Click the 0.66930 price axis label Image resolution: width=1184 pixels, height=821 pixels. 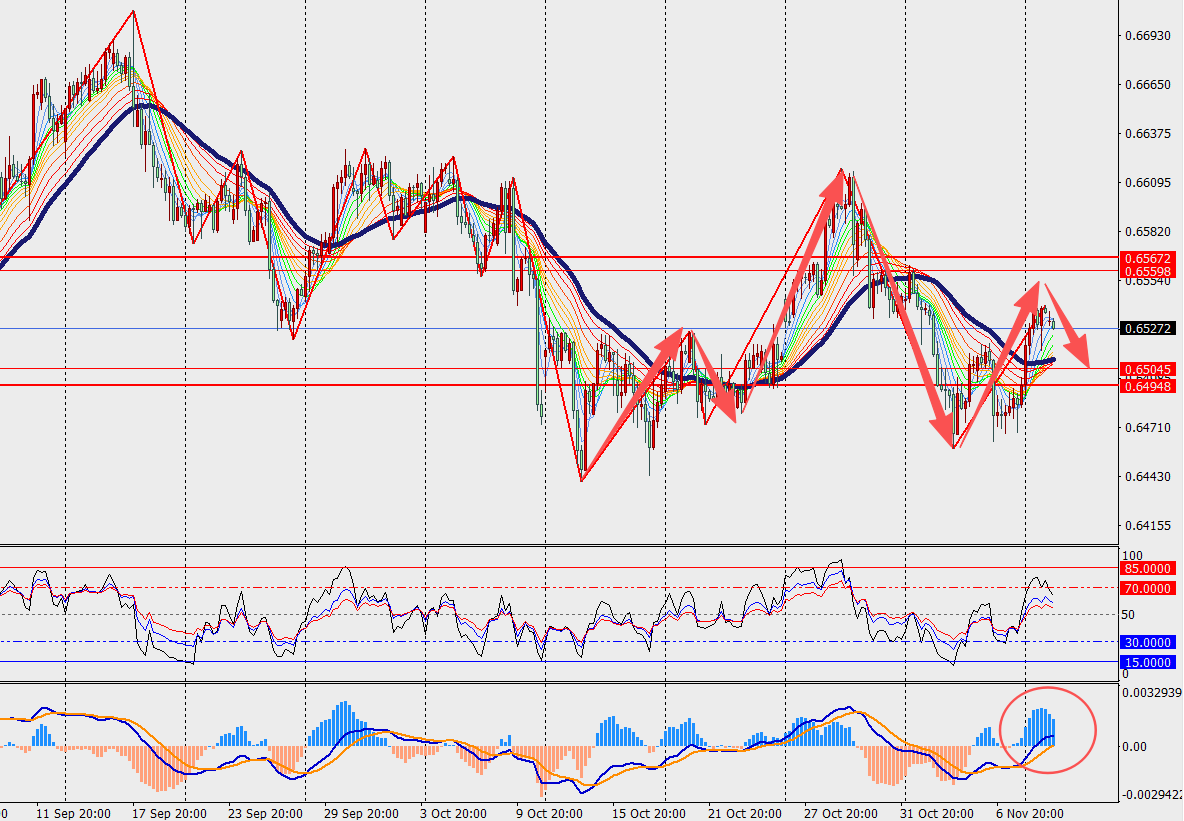1147,36
